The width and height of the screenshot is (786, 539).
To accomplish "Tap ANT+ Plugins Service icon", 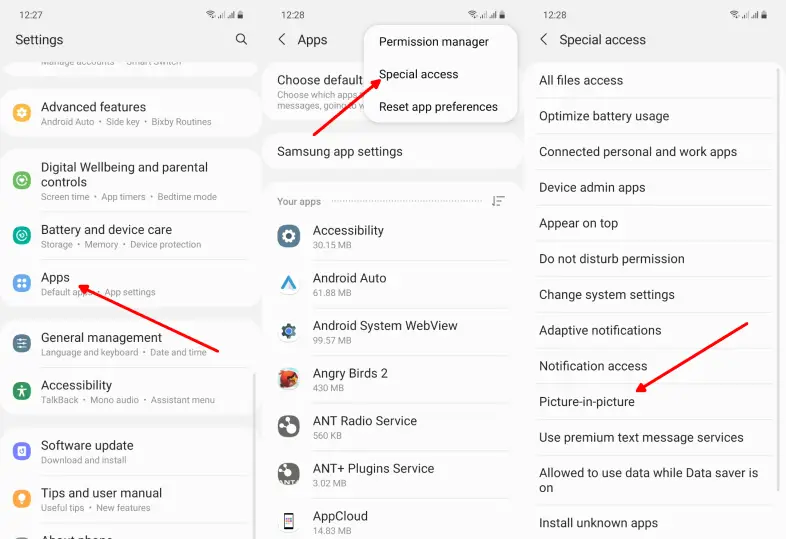I will coord(289,474).
